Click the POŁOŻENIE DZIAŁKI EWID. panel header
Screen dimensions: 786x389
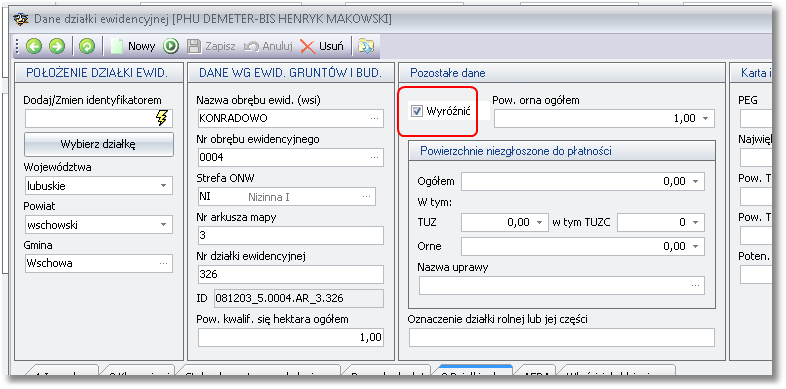click(x=98, y=73)
